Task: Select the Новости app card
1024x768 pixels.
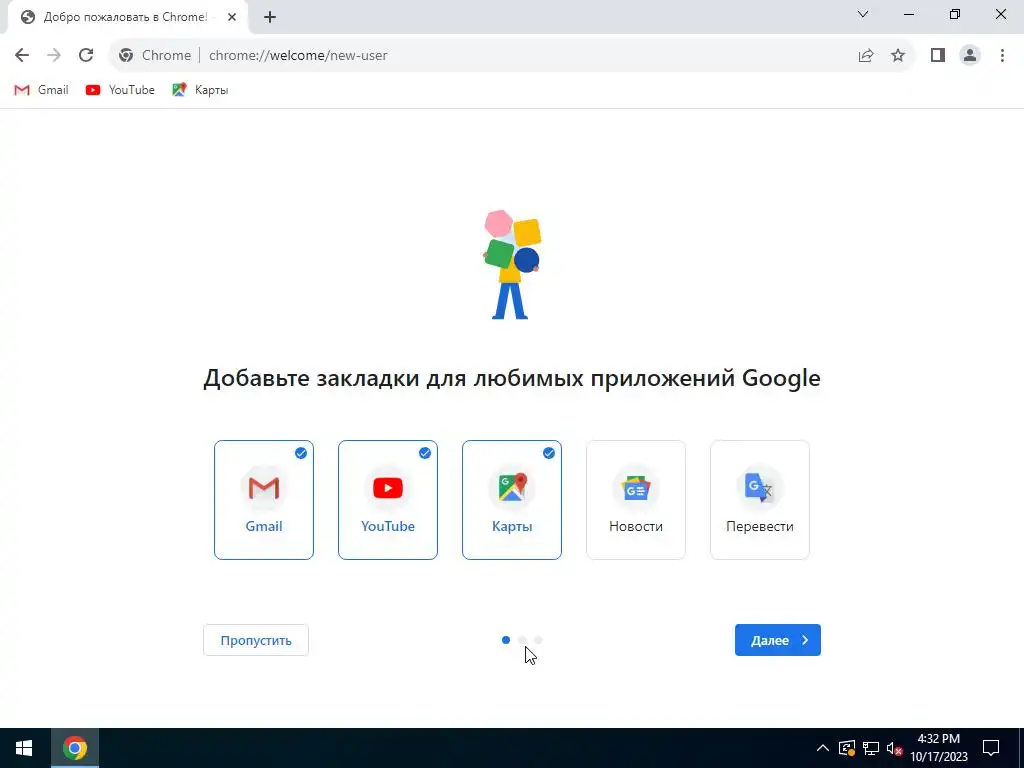Action: coord(636,500)
